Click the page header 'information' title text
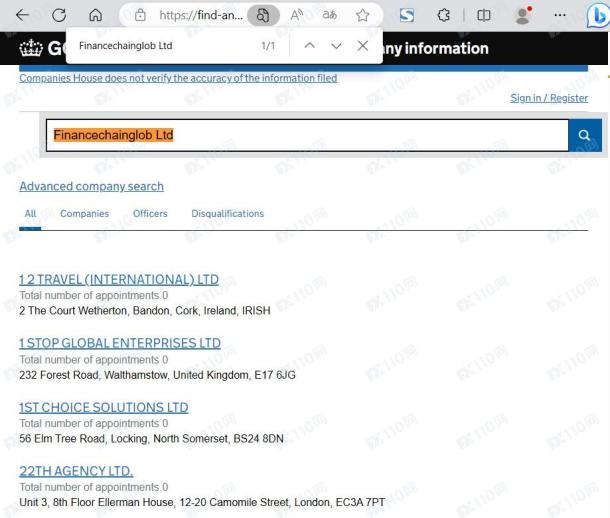Viewport: 610px width, 518px height. [446, 49]
